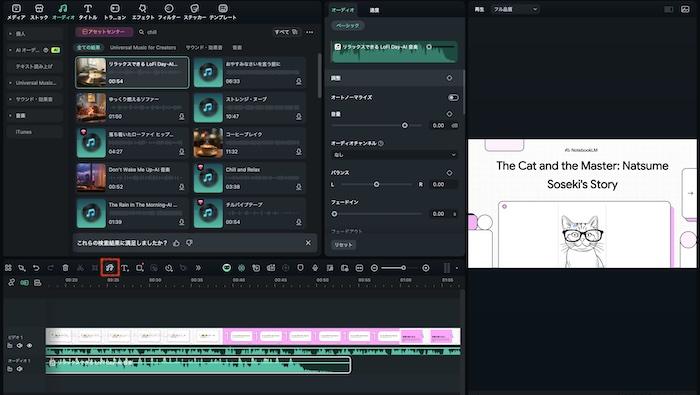Adjust the volume slider handle
700x395 pixels.
pos(404,125)
